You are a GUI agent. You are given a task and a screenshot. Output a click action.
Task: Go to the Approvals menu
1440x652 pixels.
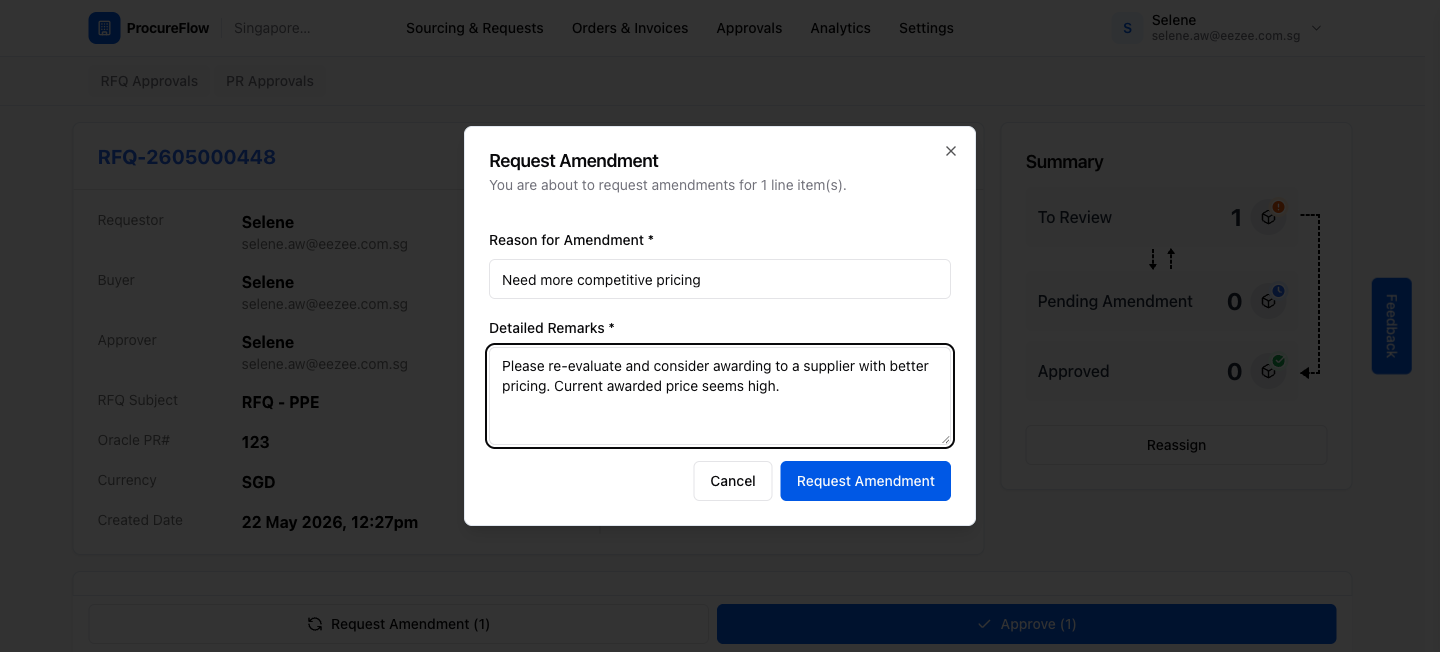(749, 28)
